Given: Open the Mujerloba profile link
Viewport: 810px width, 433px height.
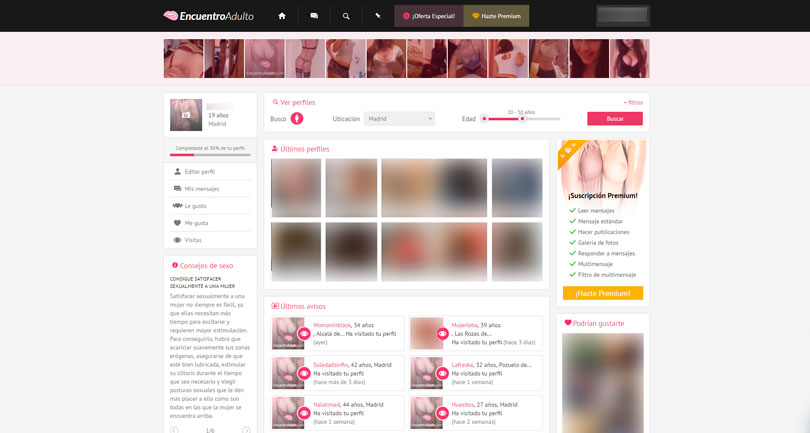Looking at the screenshot, I should (x=464, y=325).
